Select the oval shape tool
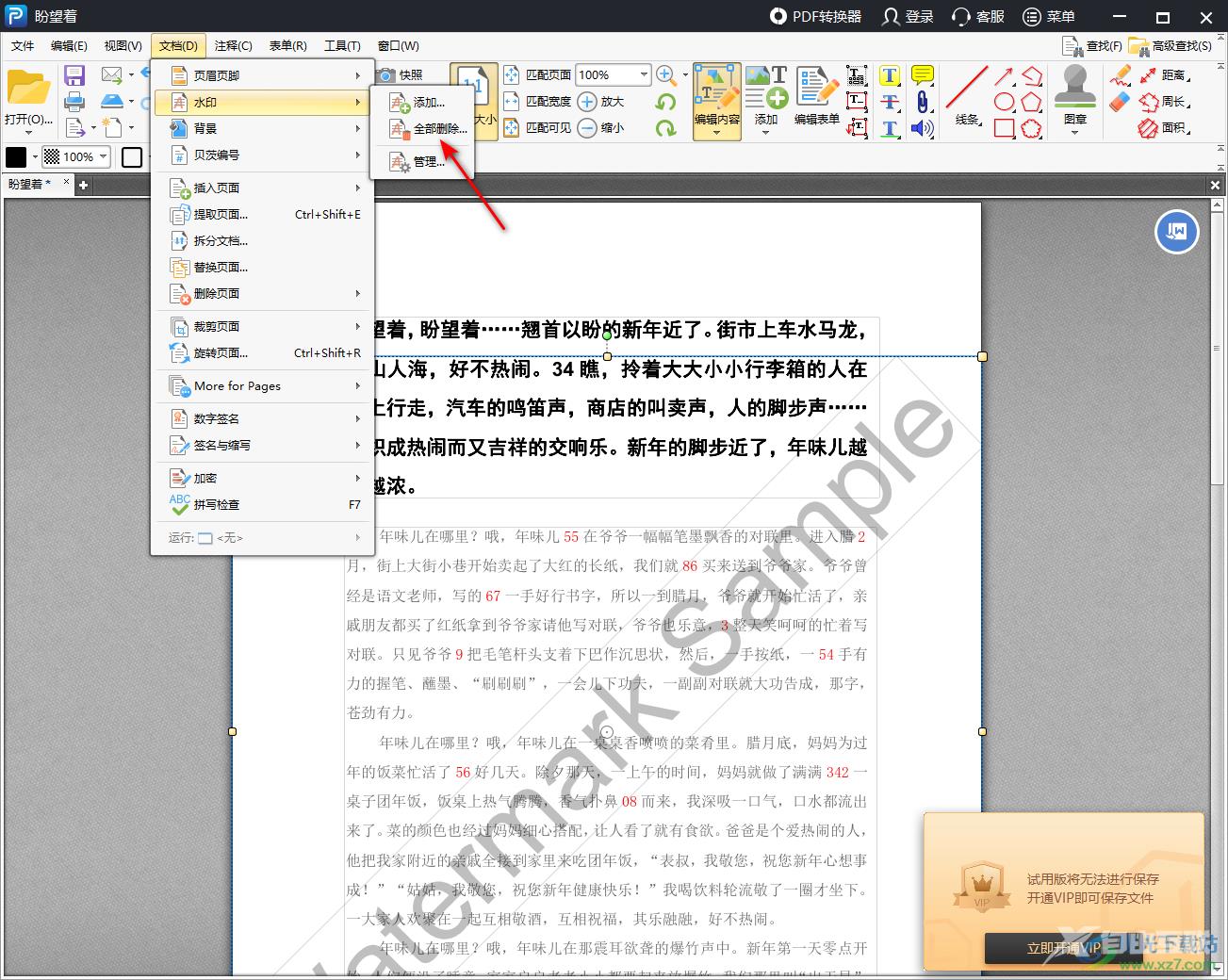Viewport: 1228px width, 980px height. [x=1005, y=102]
